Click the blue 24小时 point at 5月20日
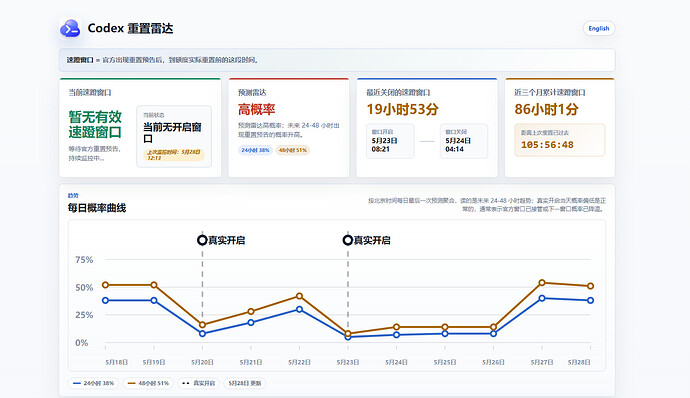The width and height of the screenshot is (690, 398). click(202, 334)
